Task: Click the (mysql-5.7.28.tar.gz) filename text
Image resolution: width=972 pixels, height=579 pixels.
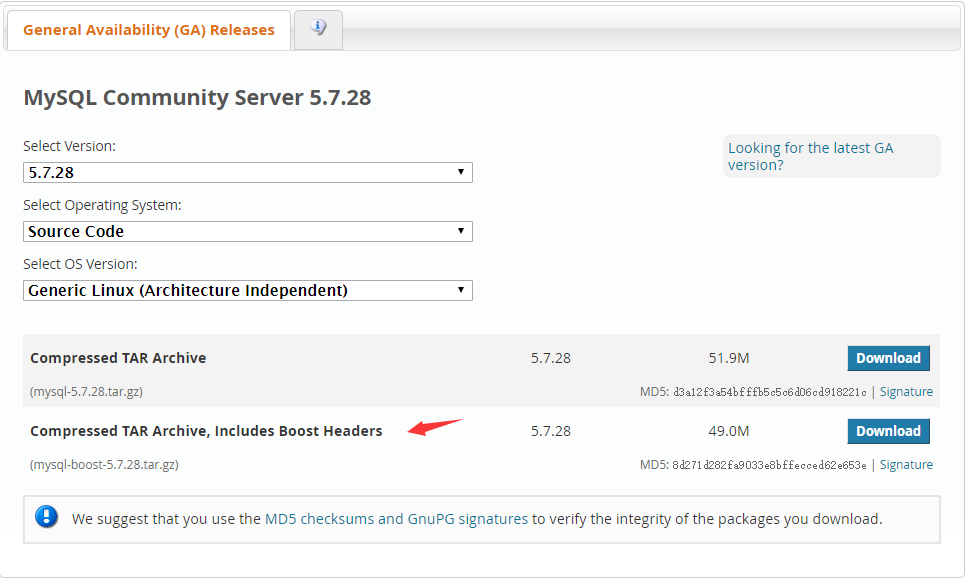Action: 86,392
